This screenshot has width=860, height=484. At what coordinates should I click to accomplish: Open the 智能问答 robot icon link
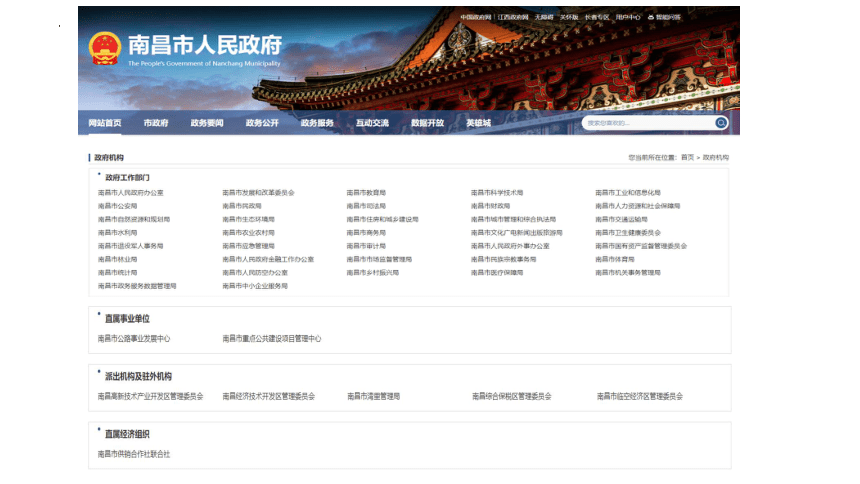pos(664,18)
